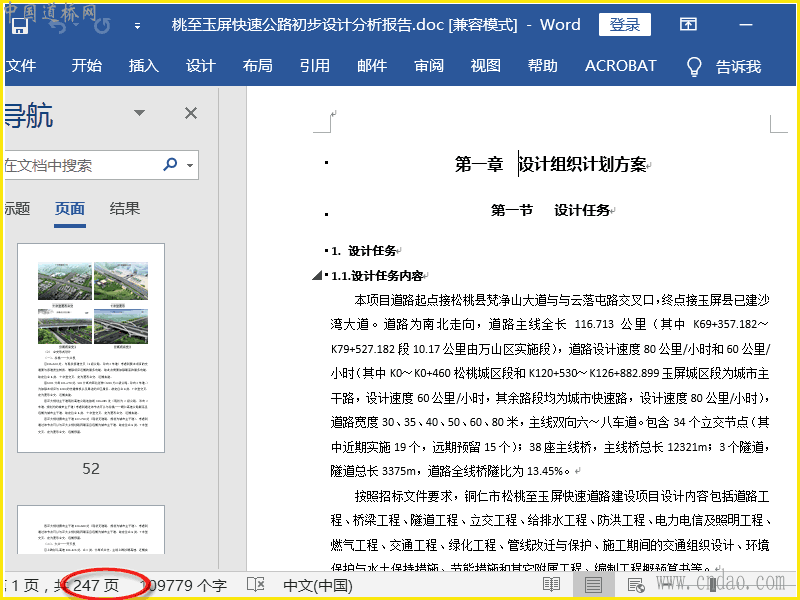
Task: Click the 109779 个字 word count
Action: 184,584
